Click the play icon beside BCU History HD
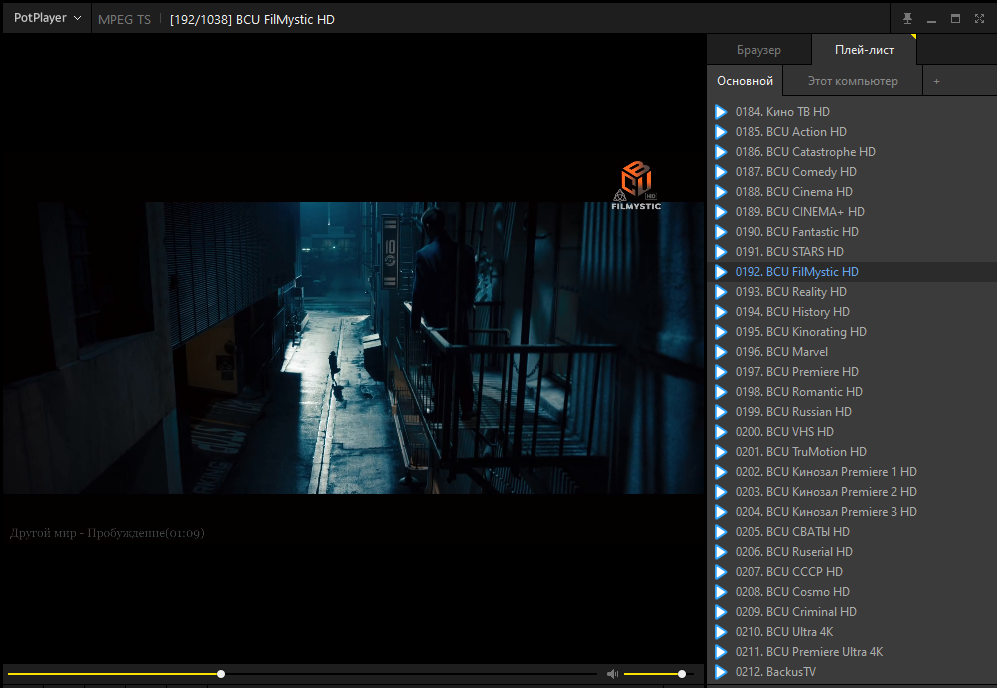997x688 pixels. [x=721, y=312]
